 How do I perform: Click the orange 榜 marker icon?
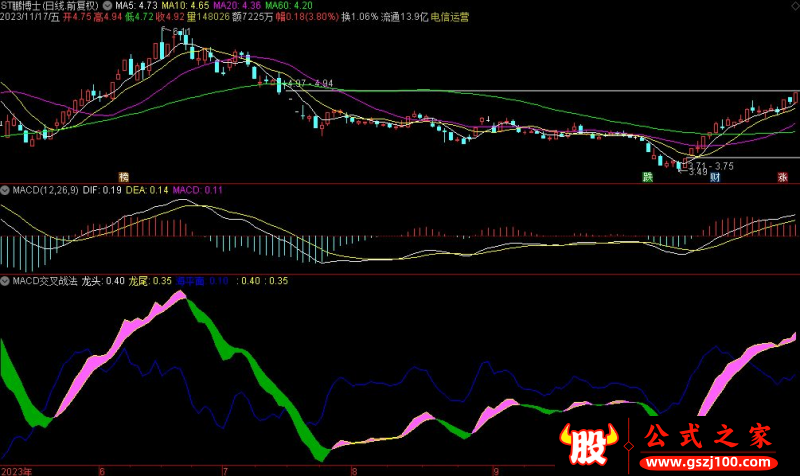(x=124, y=177)
